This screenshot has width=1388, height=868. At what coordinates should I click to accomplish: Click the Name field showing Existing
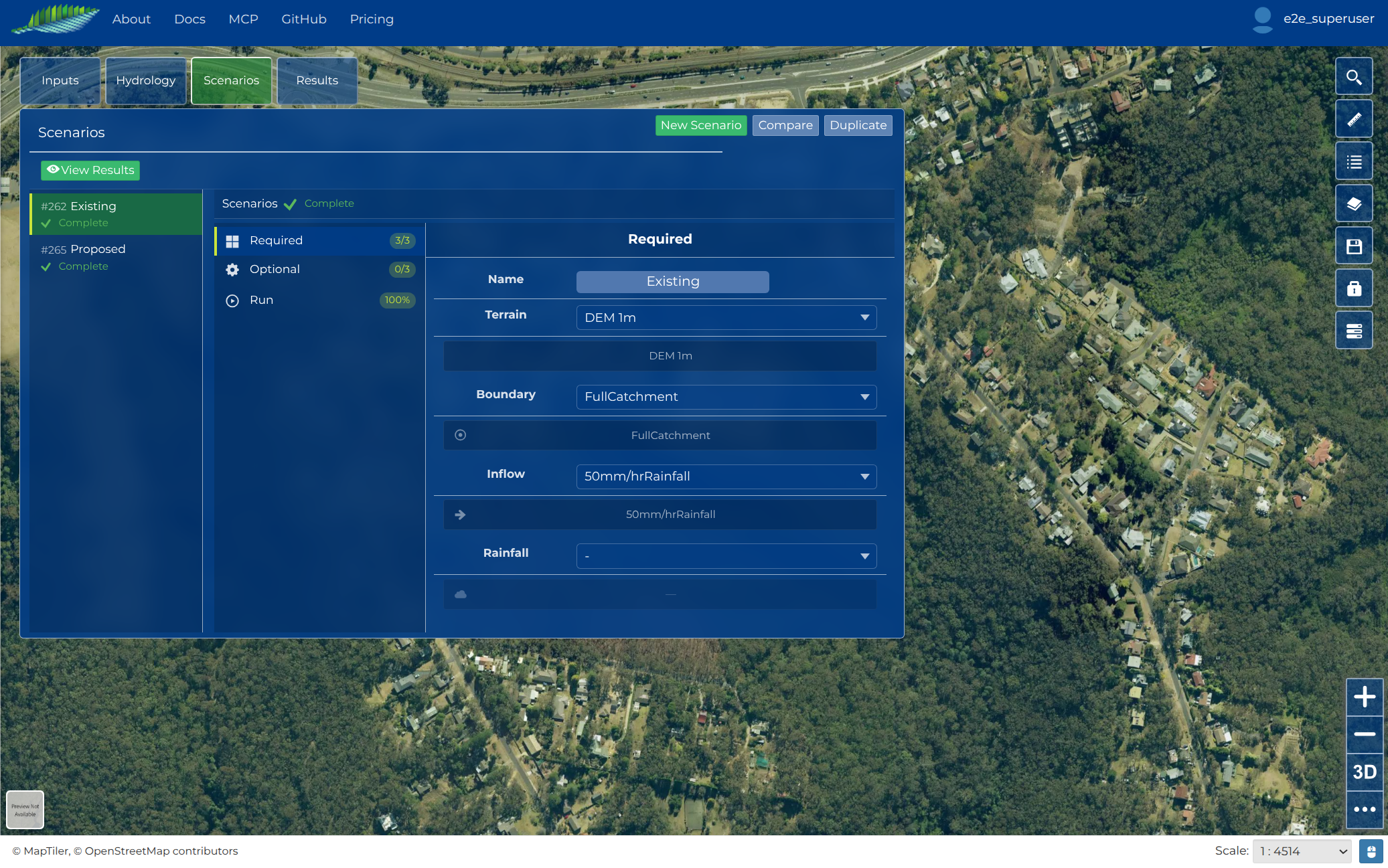coord(673,282)
